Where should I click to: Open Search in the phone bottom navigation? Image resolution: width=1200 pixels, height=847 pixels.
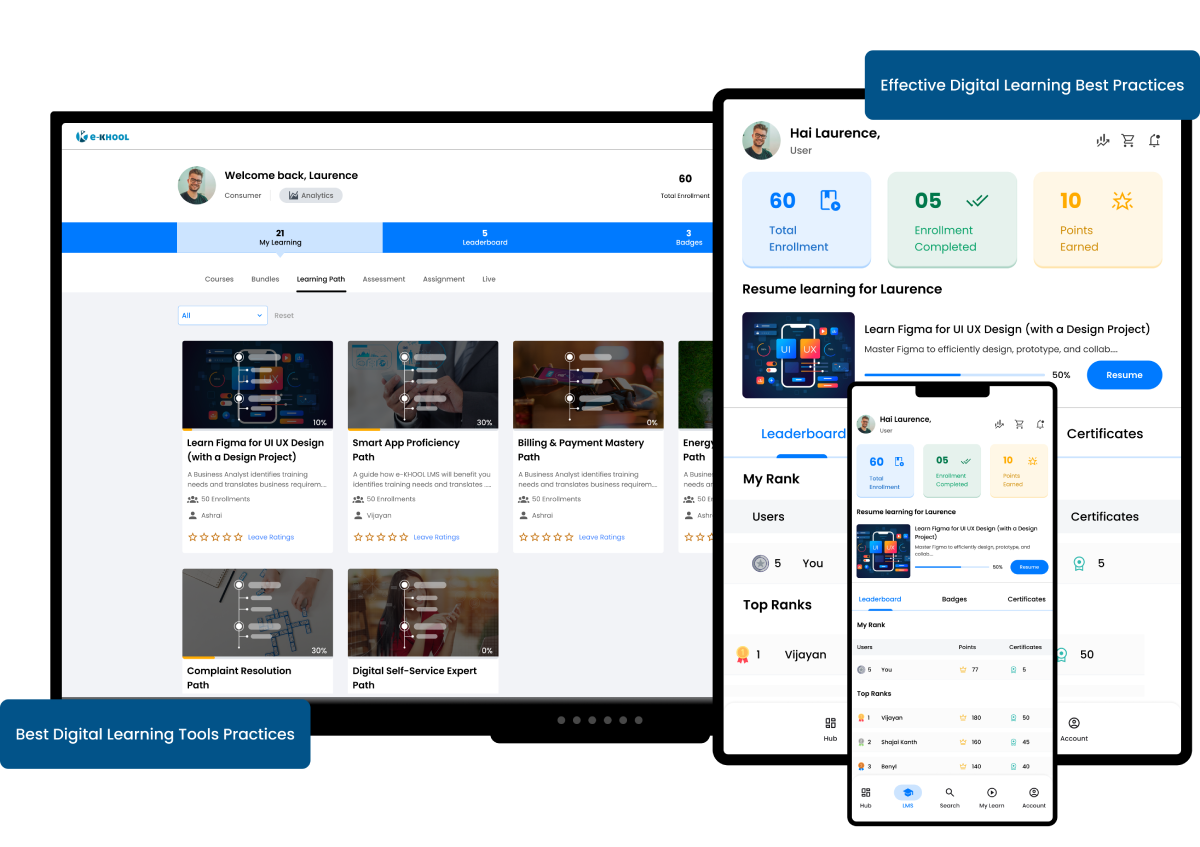point(950,796)
